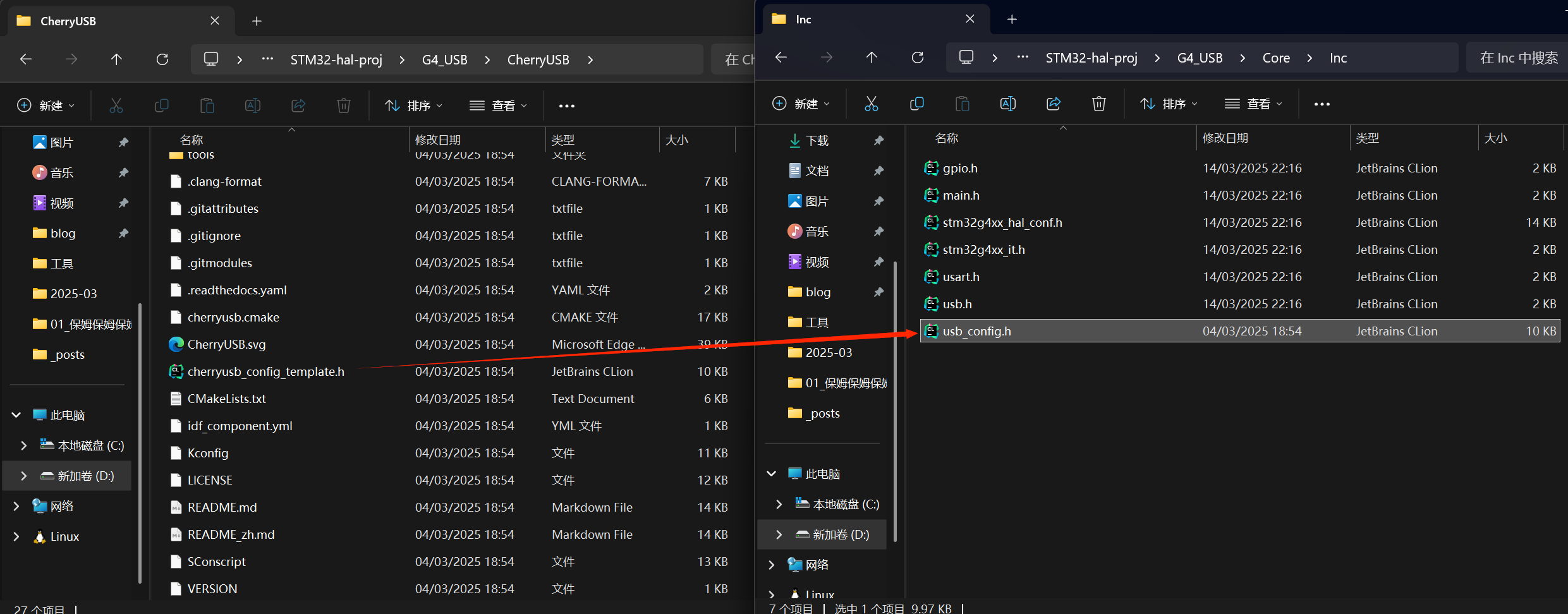Screen dimensions: 1568x614
Task: Collapse This PC node in Inc sidebar
Action: (772, 474)
